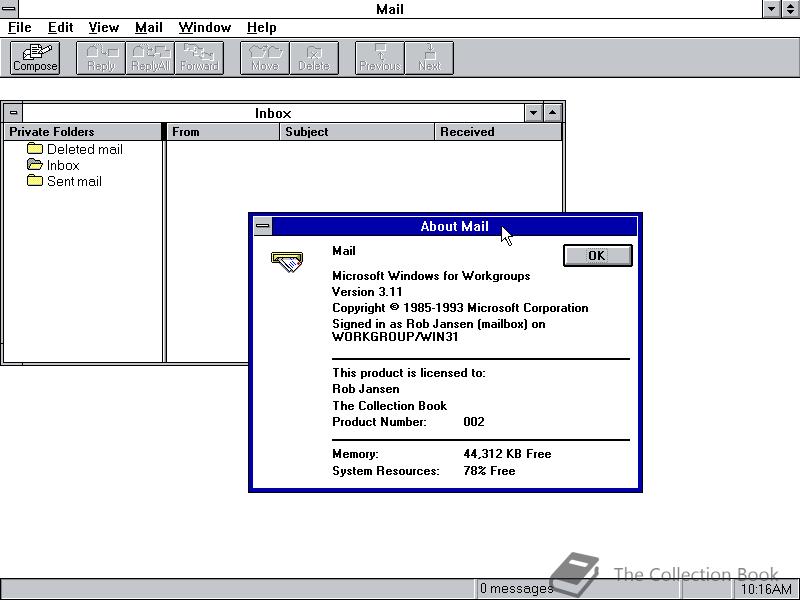Maximize the Inbox window with up arrow
800x600 pixels.
click(553, 113)
